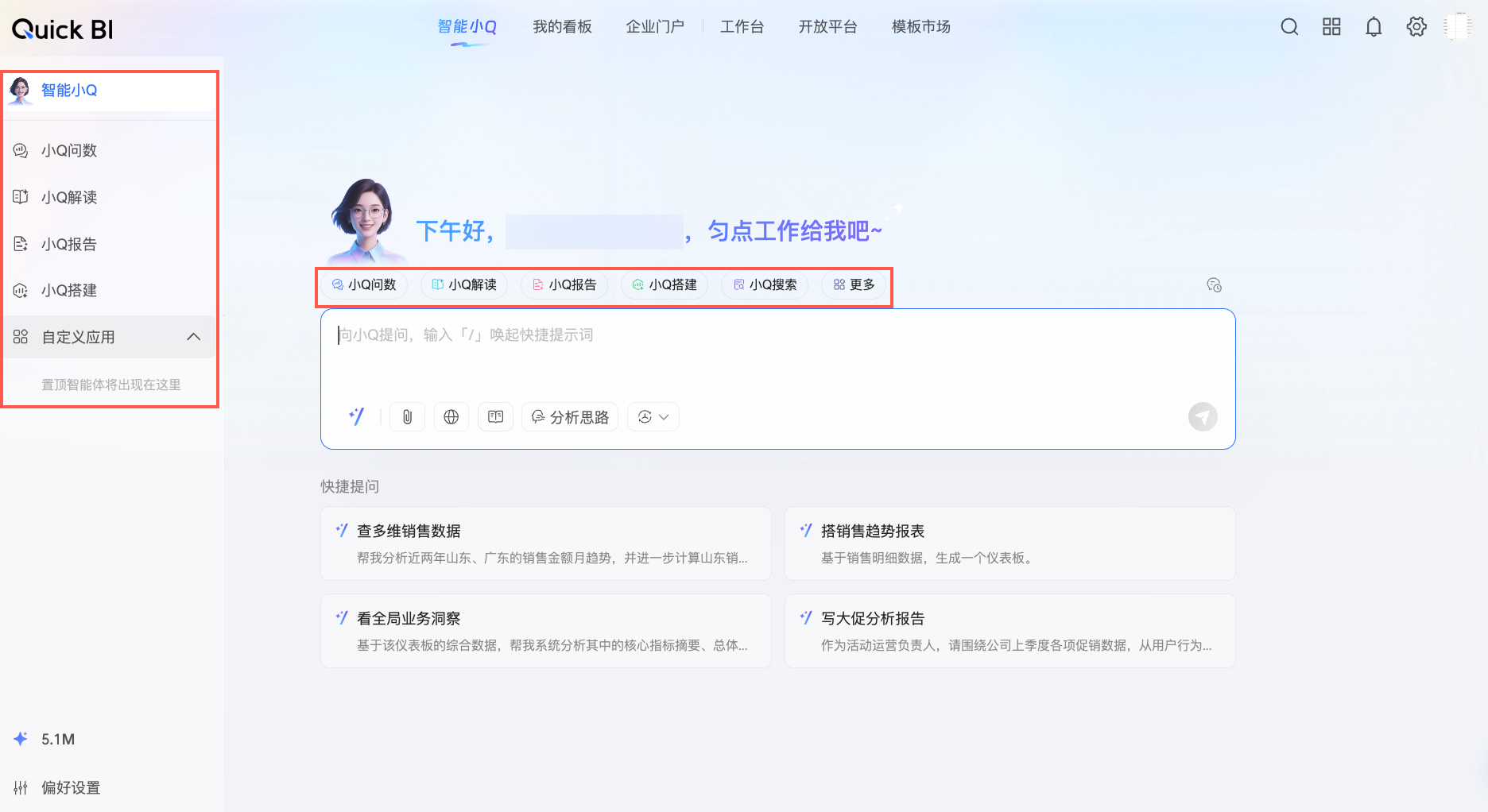1488x812 pixels.
Task: Go to the 我的看板 tab
Action: pos(562,27)
